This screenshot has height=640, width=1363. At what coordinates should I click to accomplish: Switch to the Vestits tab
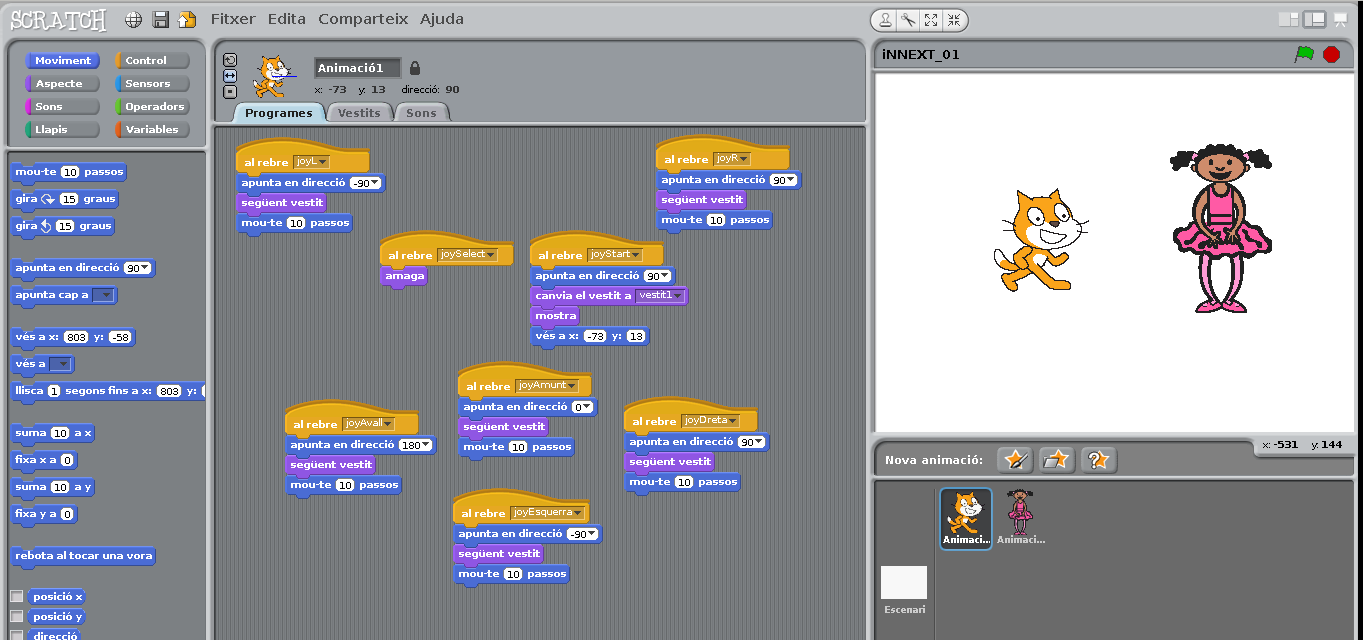[359, 113]
